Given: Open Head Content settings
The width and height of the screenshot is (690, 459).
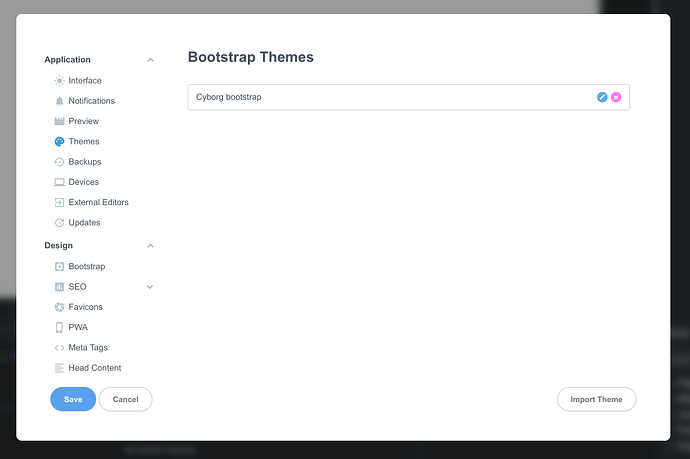Looking at the screenshot, I should pos(95,368).
